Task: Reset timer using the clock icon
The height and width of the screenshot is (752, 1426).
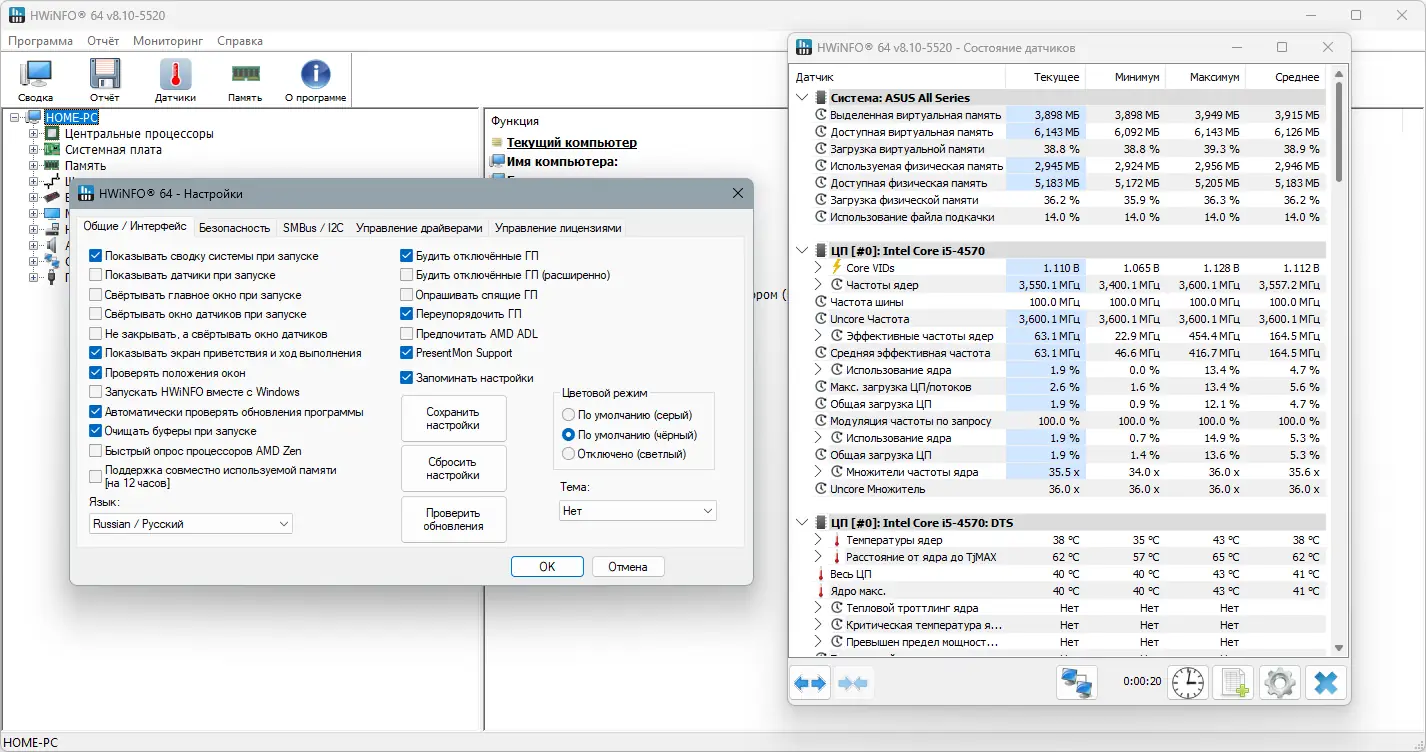Action: 1188,683
